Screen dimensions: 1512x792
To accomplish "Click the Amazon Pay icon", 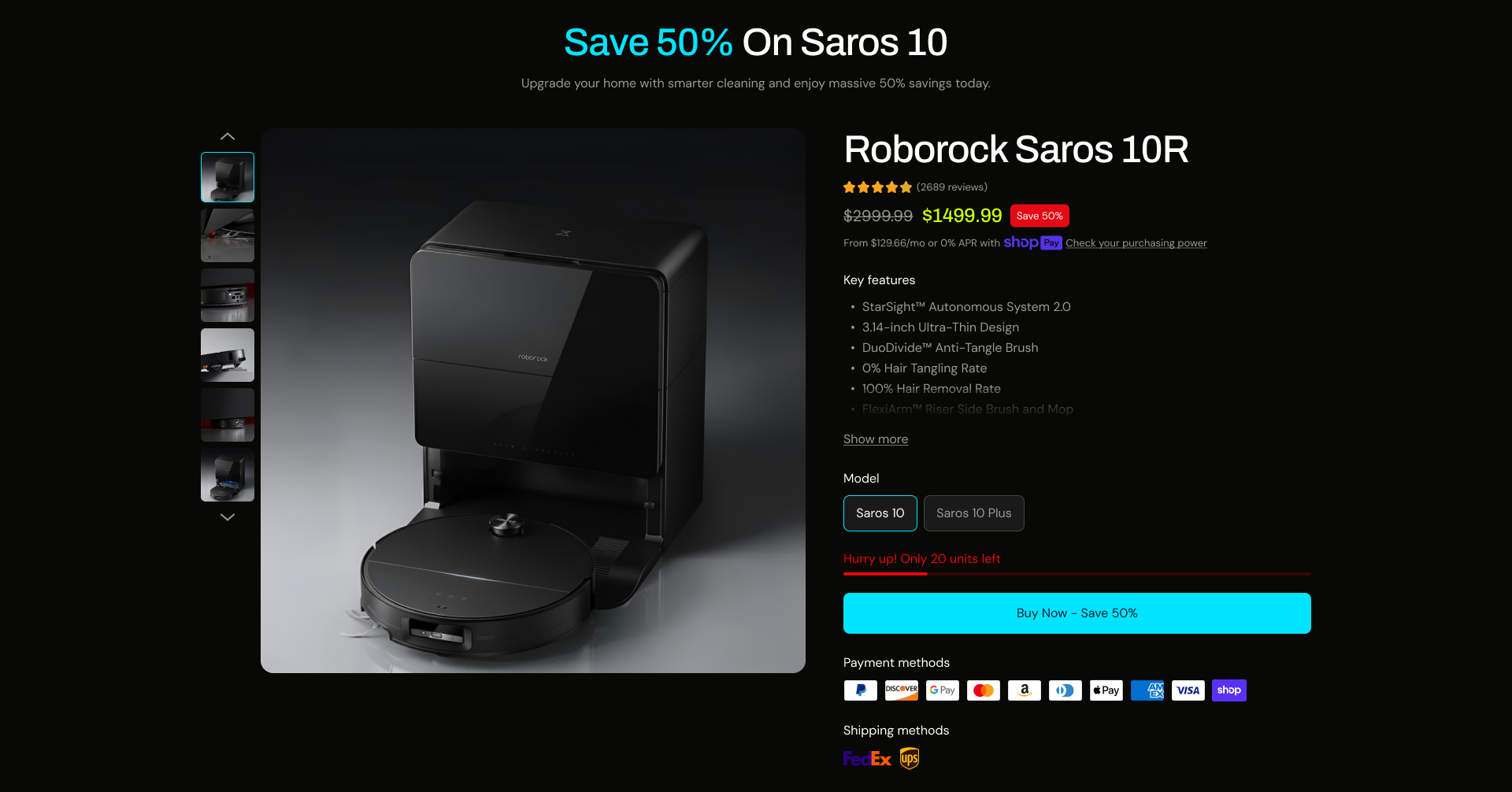I will [x=1024, y=690].
